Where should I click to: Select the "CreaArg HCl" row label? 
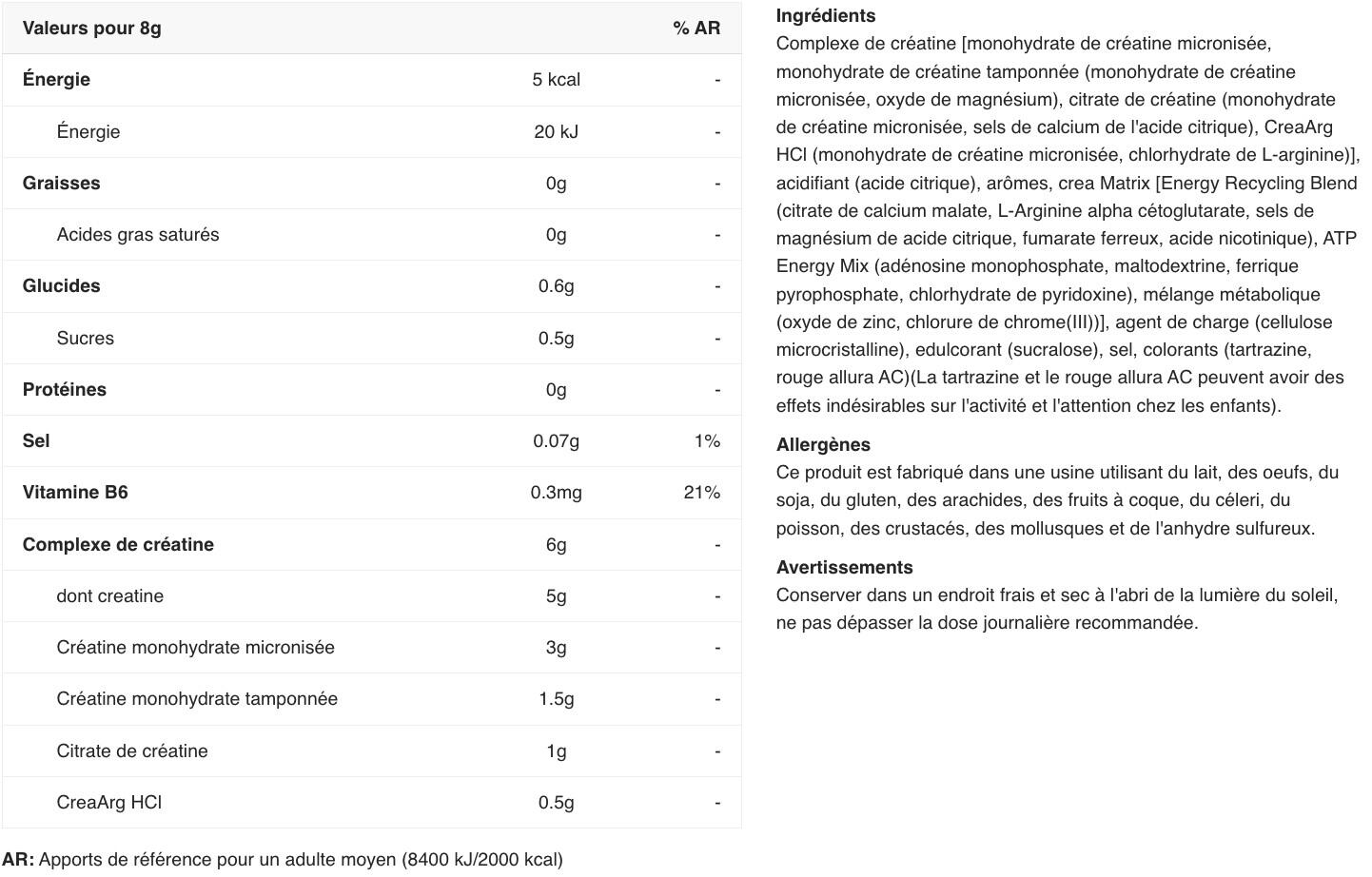[x=109, y=803]
